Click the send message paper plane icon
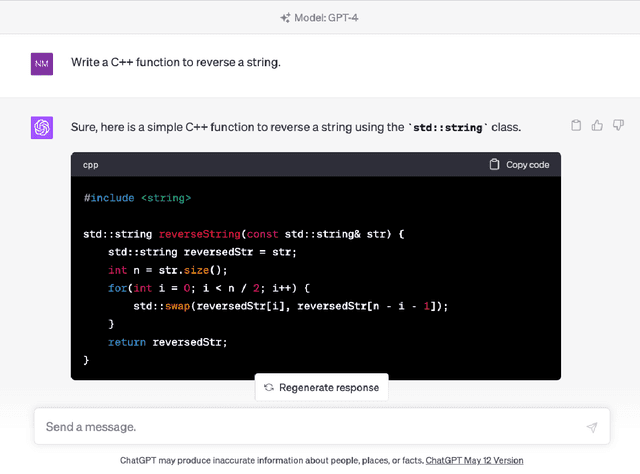The height and width of the screenshot is (474, 640). coord(592,427)
